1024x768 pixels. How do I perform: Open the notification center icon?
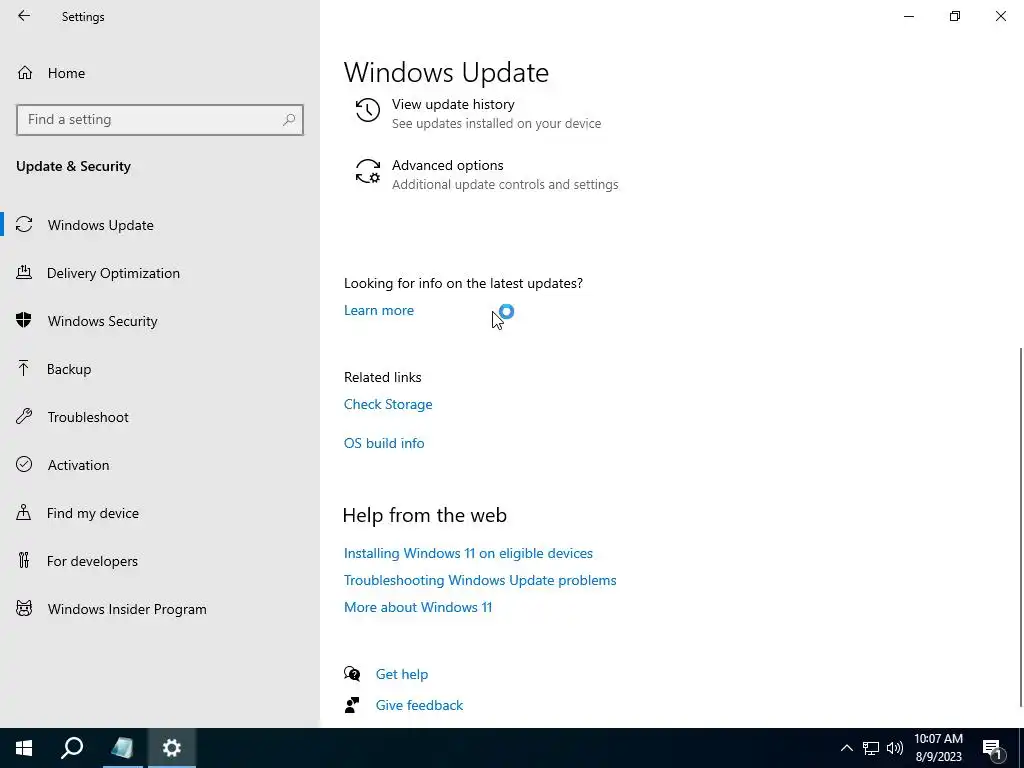pyautogui.click(x=992, y=749)
